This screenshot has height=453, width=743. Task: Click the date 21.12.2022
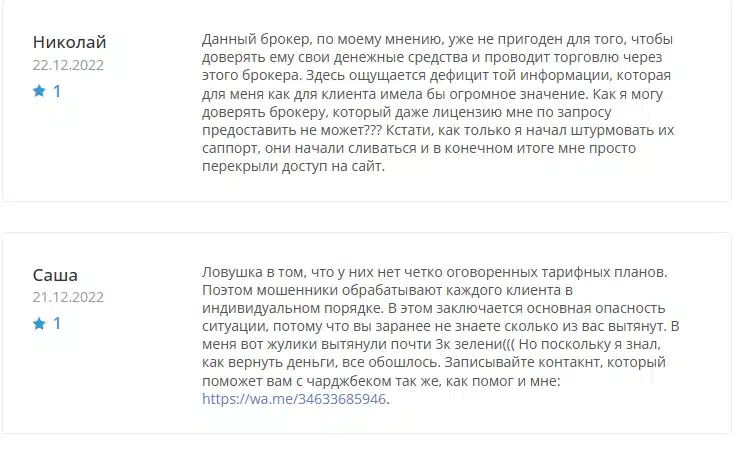click(68, 297)
